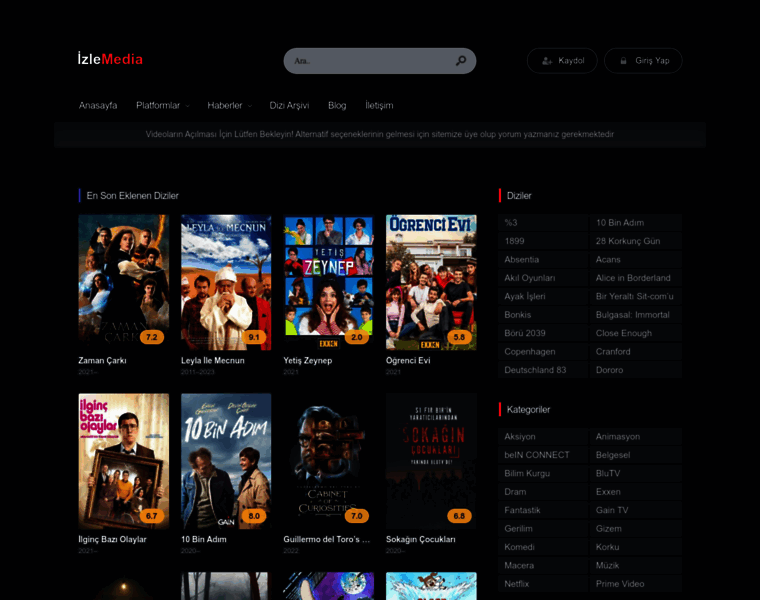Open Dororo series link
This screenshot has height=600, width=760.
(x=636, y=370)
